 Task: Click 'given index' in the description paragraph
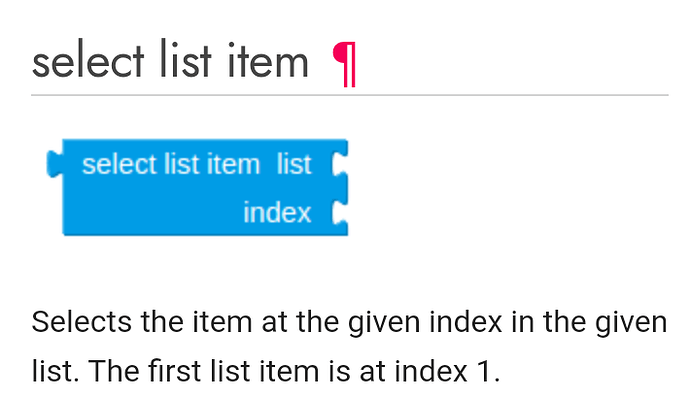pos(425,323)
